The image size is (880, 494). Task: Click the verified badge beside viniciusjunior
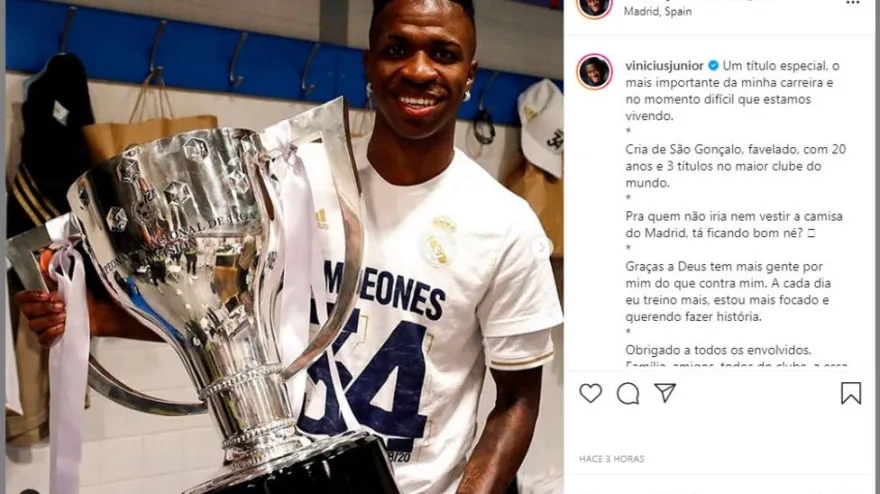(x=713, y=66)
